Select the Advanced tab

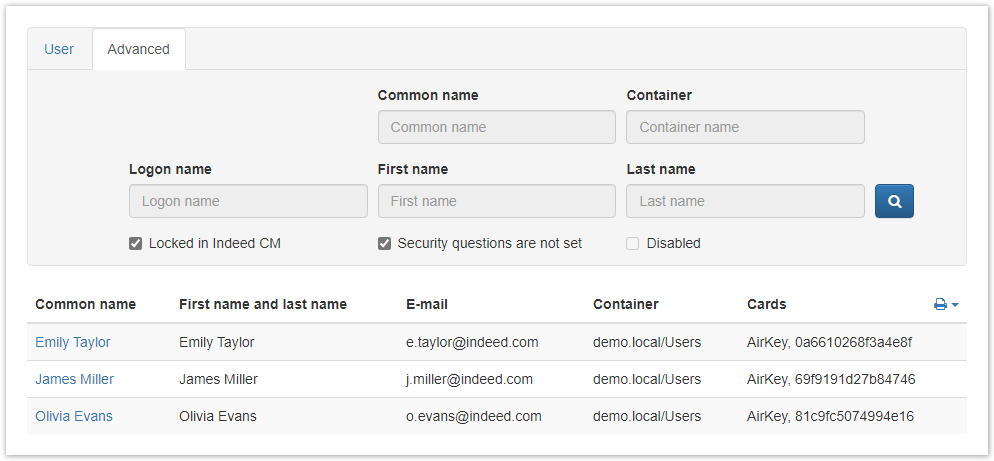139,49
